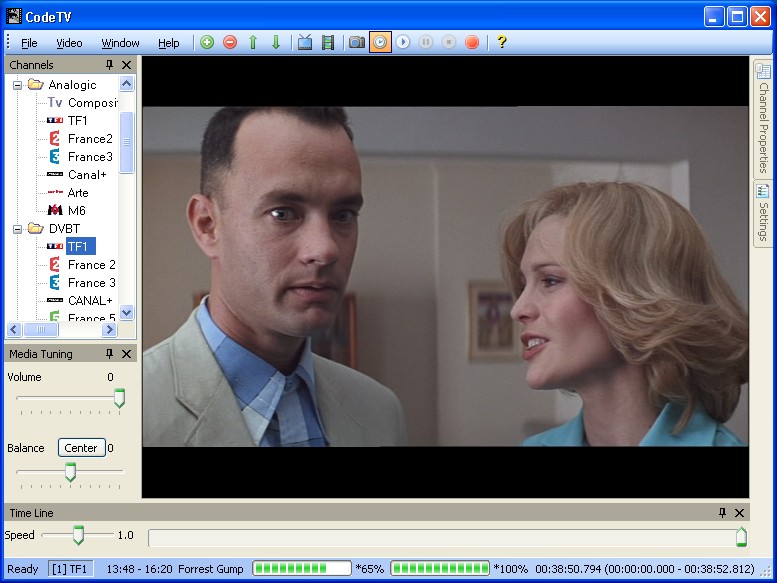The width and height of the screenshot is (777, 583).
Task: Click the pause button in toolbar
Action: click(x=426, y=43)
